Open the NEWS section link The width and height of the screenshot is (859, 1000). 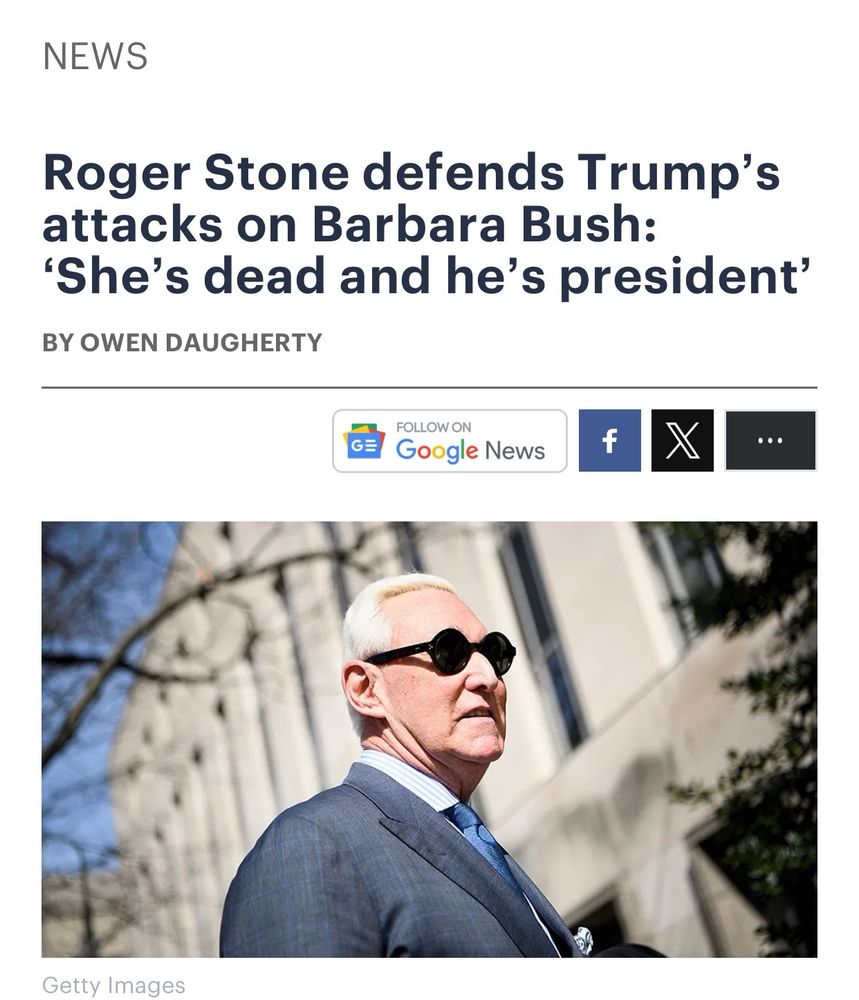click(x=95, y=56)
